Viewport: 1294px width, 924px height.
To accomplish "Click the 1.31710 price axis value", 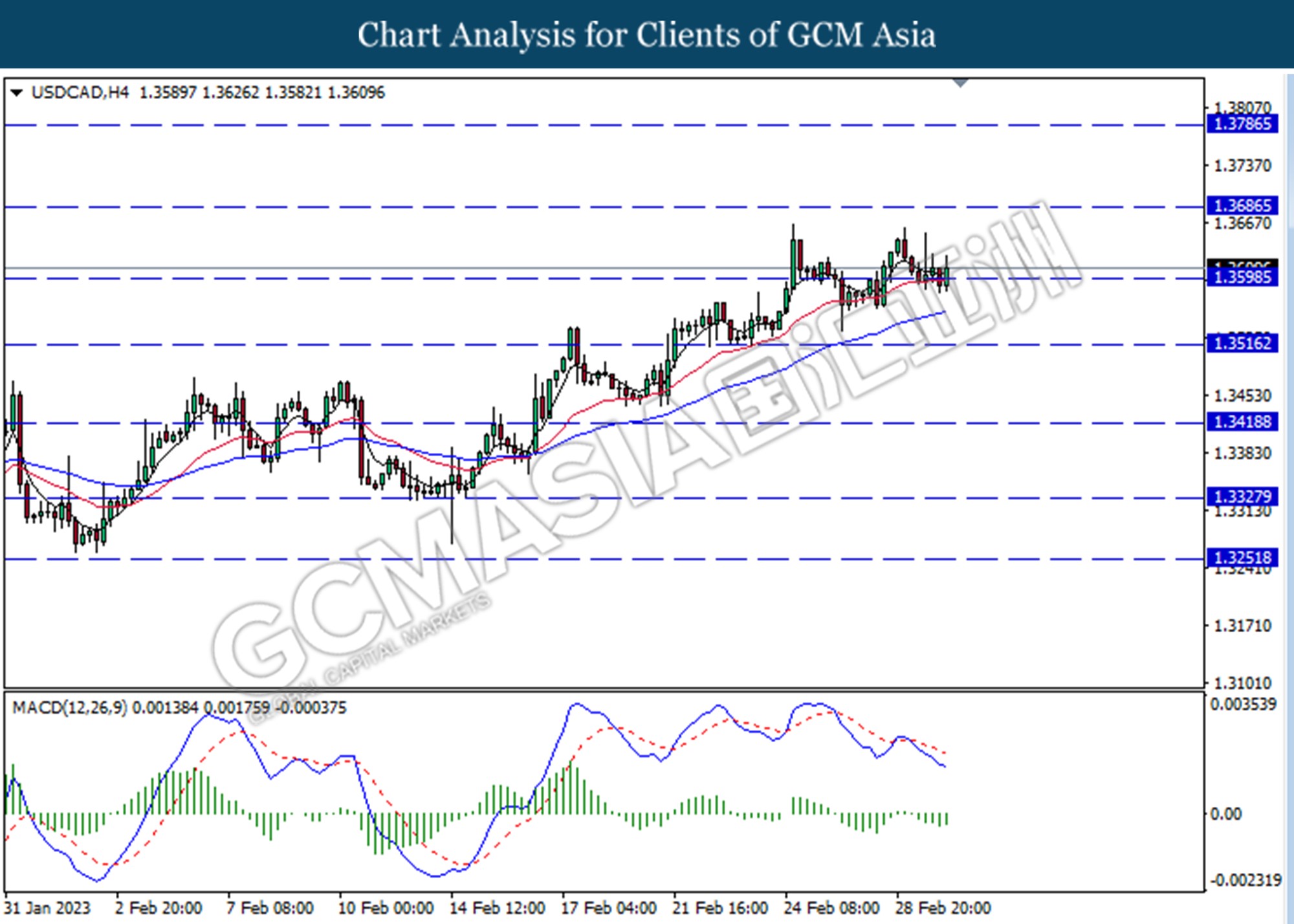I will coord(1242,626).
